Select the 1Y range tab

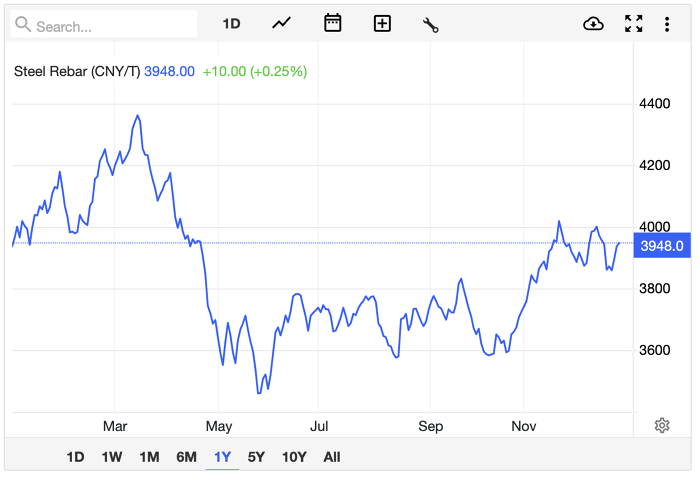click(x=222, y=457)
